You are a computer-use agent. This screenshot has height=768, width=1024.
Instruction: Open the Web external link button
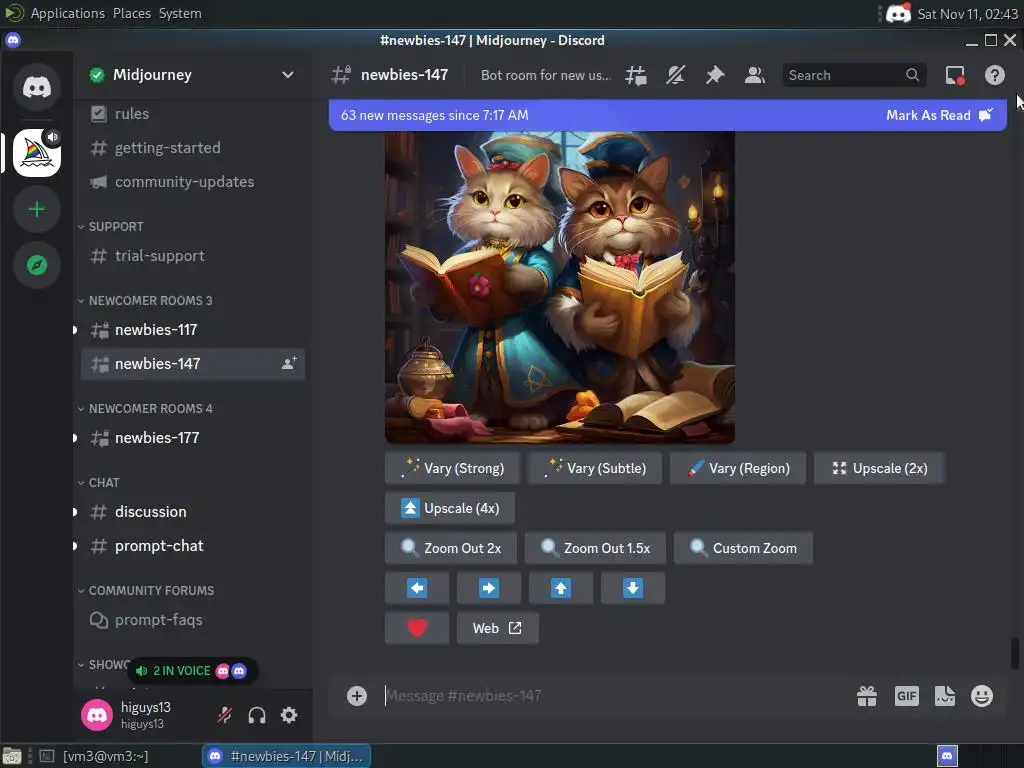coord(497,628)
